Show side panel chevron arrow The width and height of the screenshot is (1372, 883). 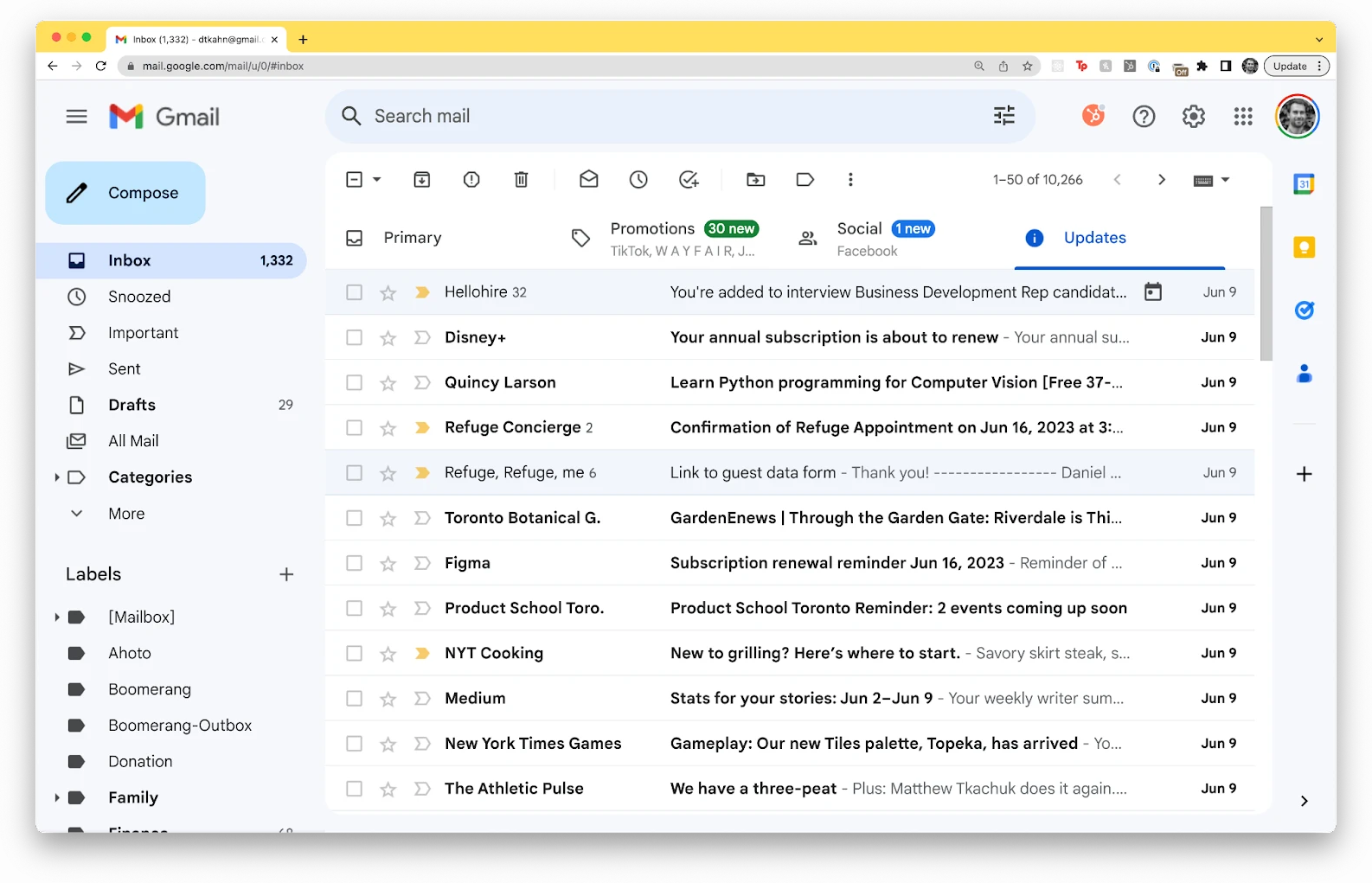coord(1305,801)
